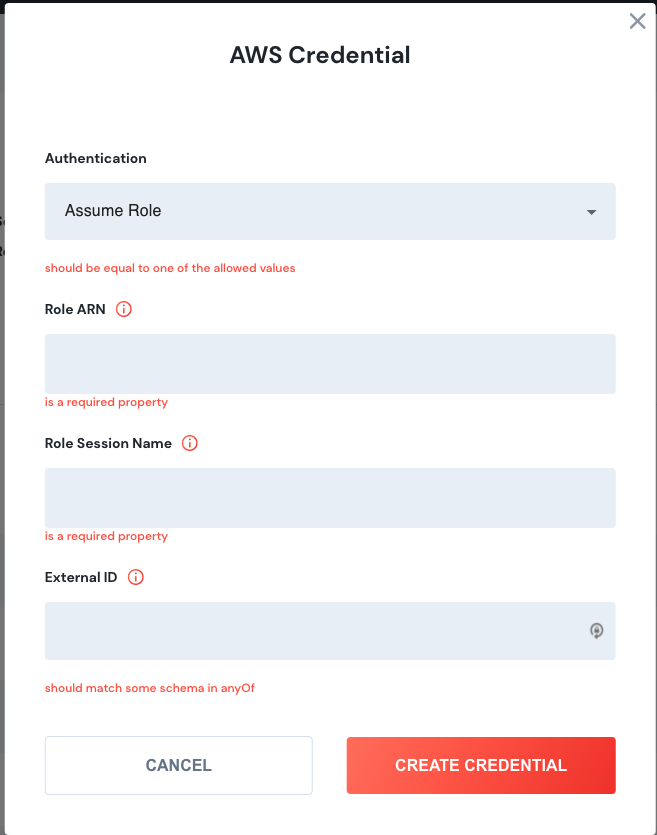
Task: Click the 'should match some schema' error
Action: pyautogui.click(x=150, y=688)
